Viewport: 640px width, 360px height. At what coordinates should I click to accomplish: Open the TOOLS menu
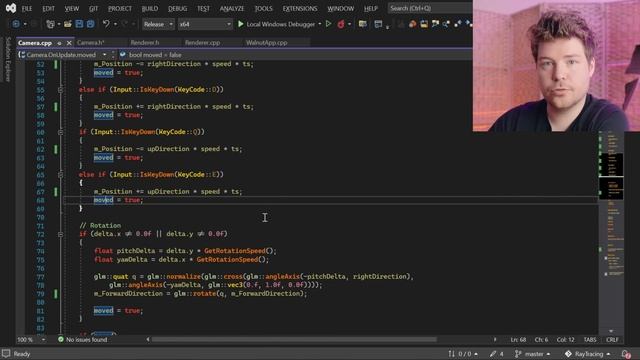(x=263, y=8)
